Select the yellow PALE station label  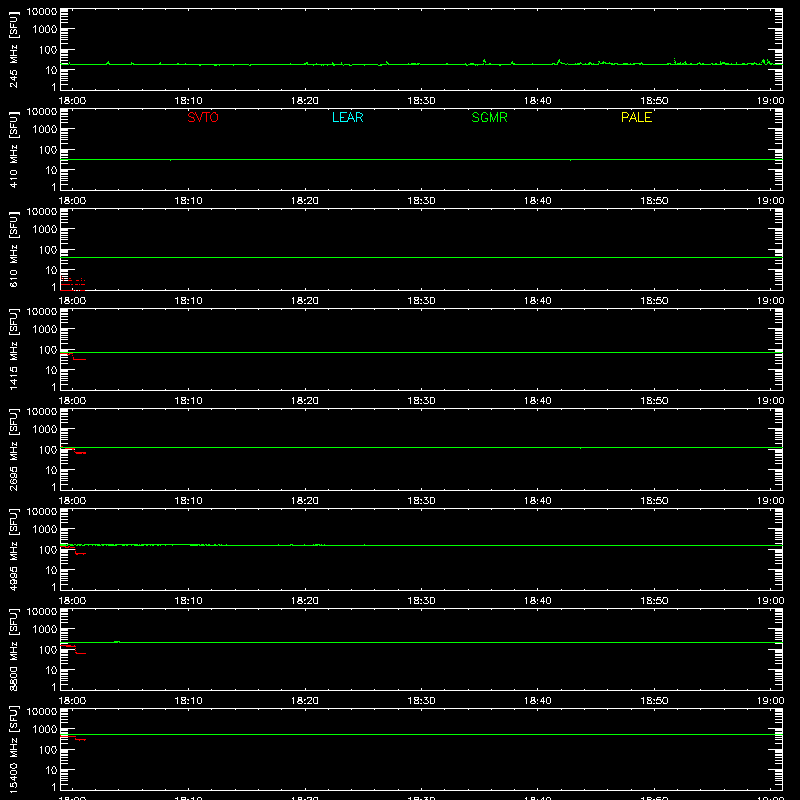(x=636, y=117)
